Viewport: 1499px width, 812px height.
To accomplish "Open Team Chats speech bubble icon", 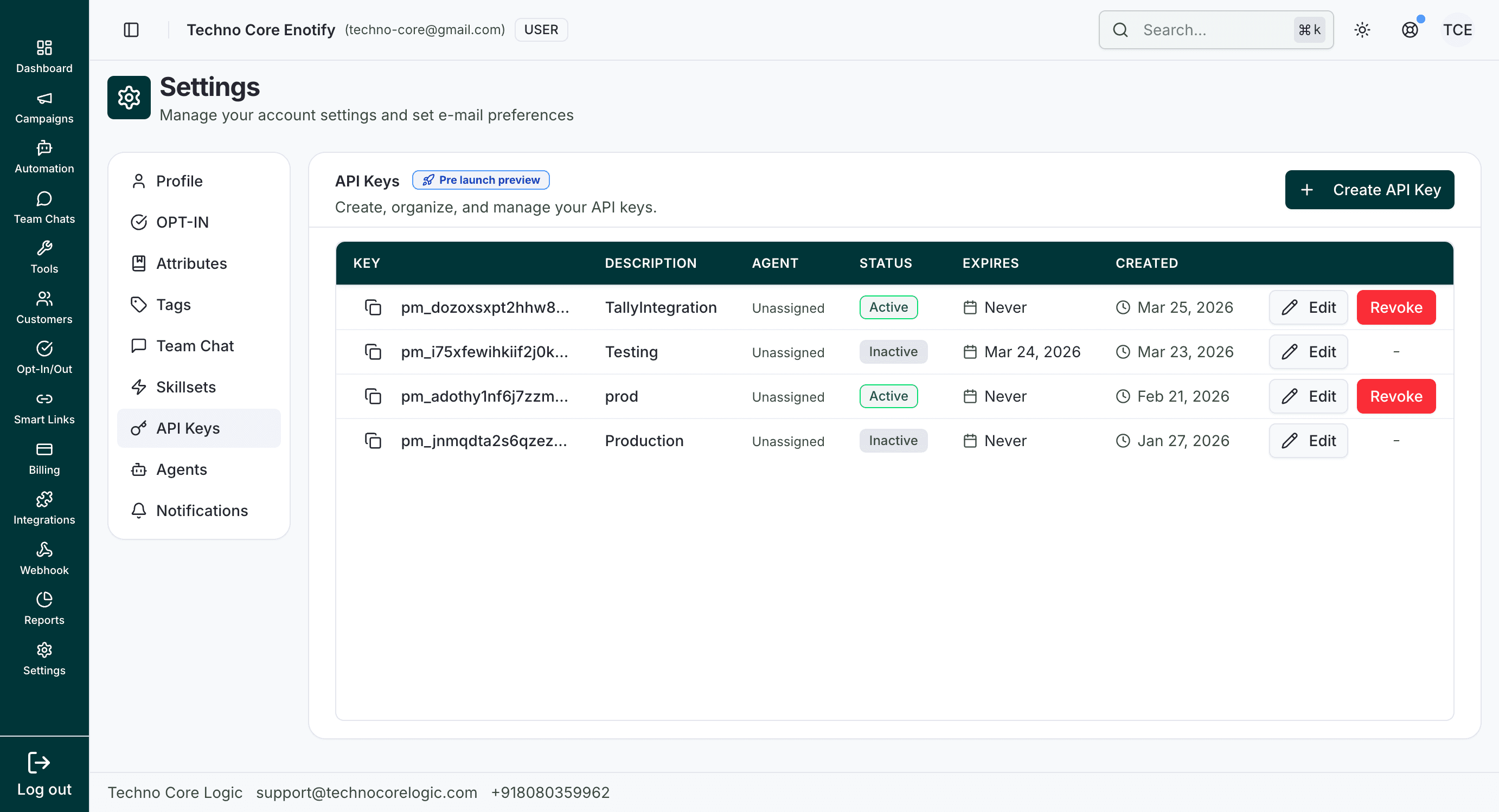I will point(44,199).
